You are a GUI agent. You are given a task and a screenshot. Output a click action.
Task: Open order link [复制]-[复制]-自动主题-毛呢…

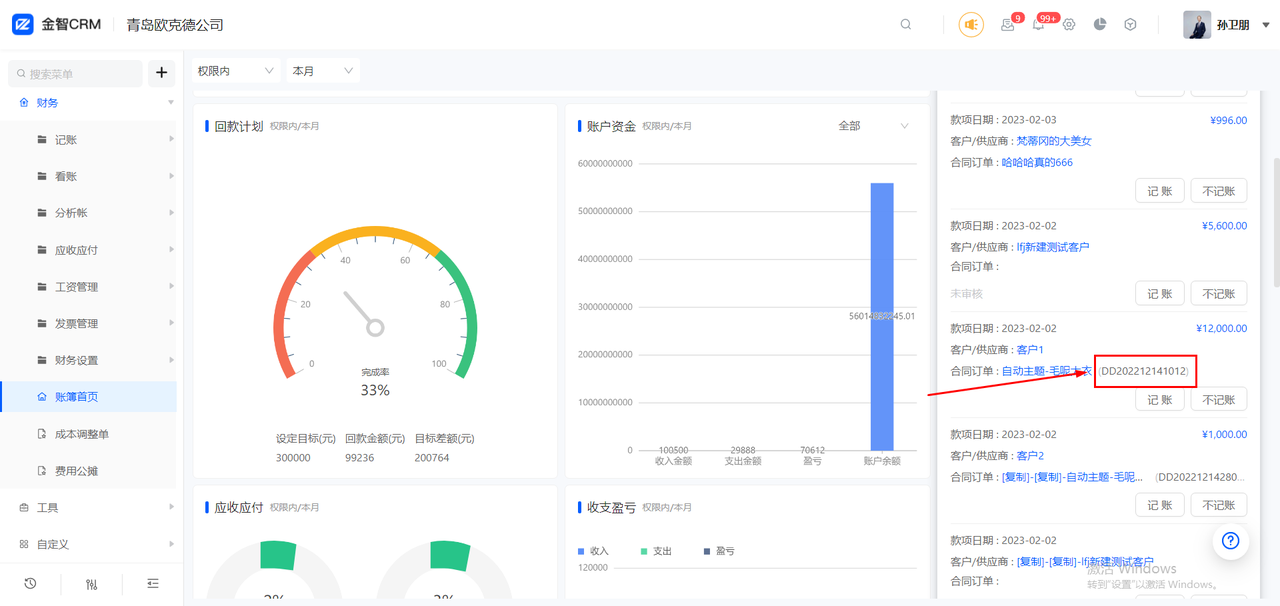1073,477
